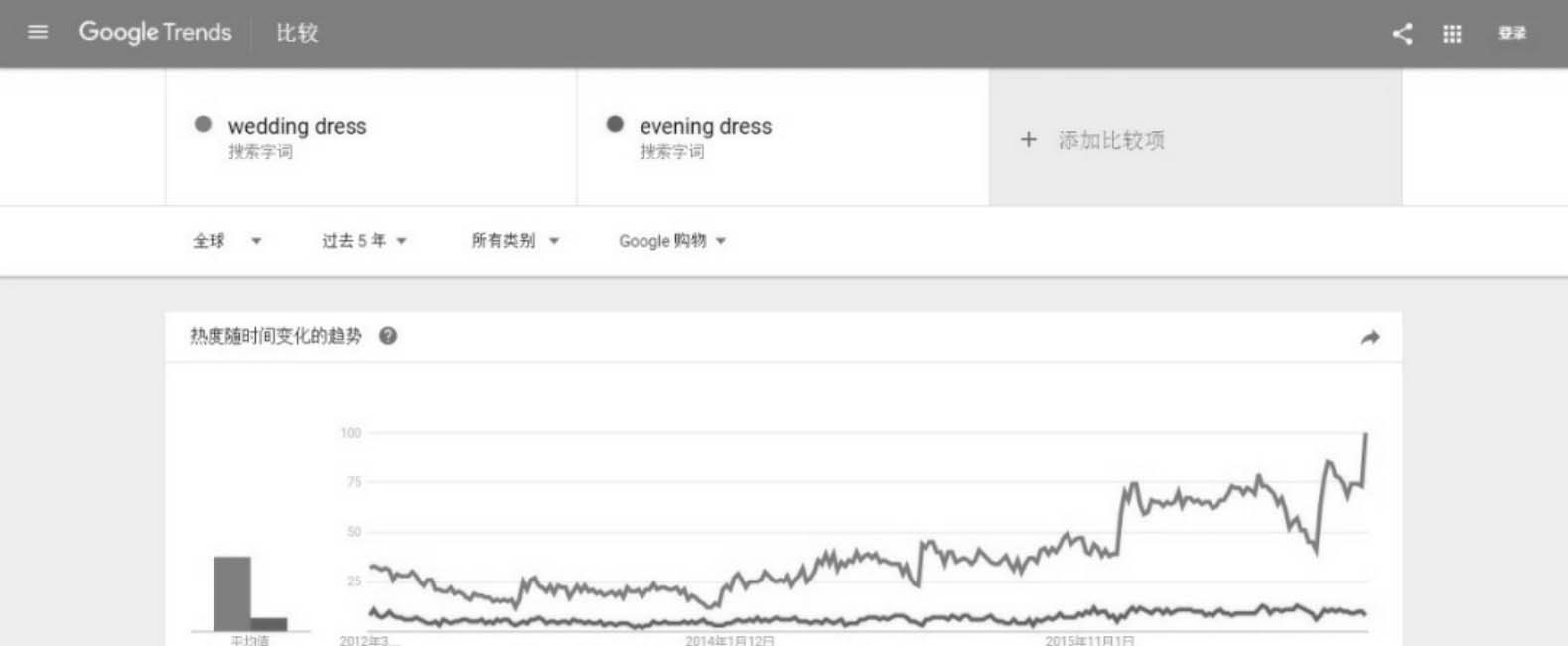Select the 比较 page title
Viewport: 1568px width, 646px height.
tap(297, 33)
